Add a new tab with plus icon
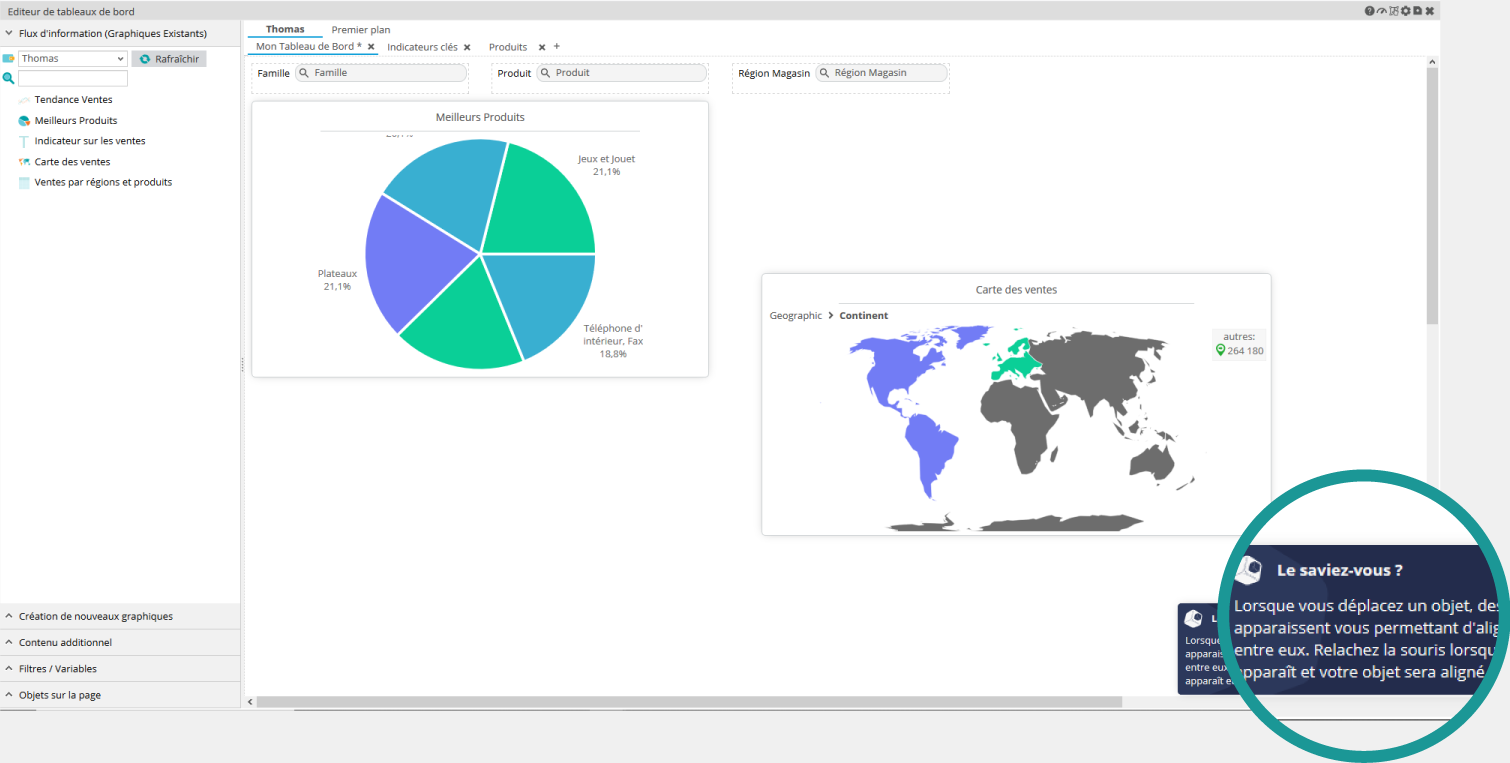The height and width of the screenshot is (763, 1510). pos(557,46)
